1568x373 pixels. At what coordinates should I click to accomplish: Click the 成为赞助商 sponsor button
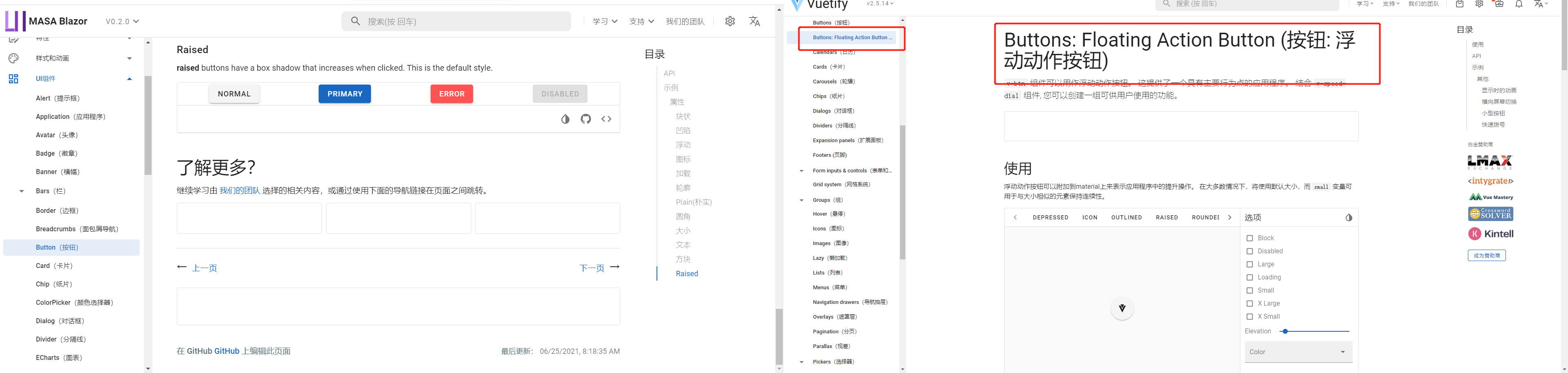(1487, 255)
